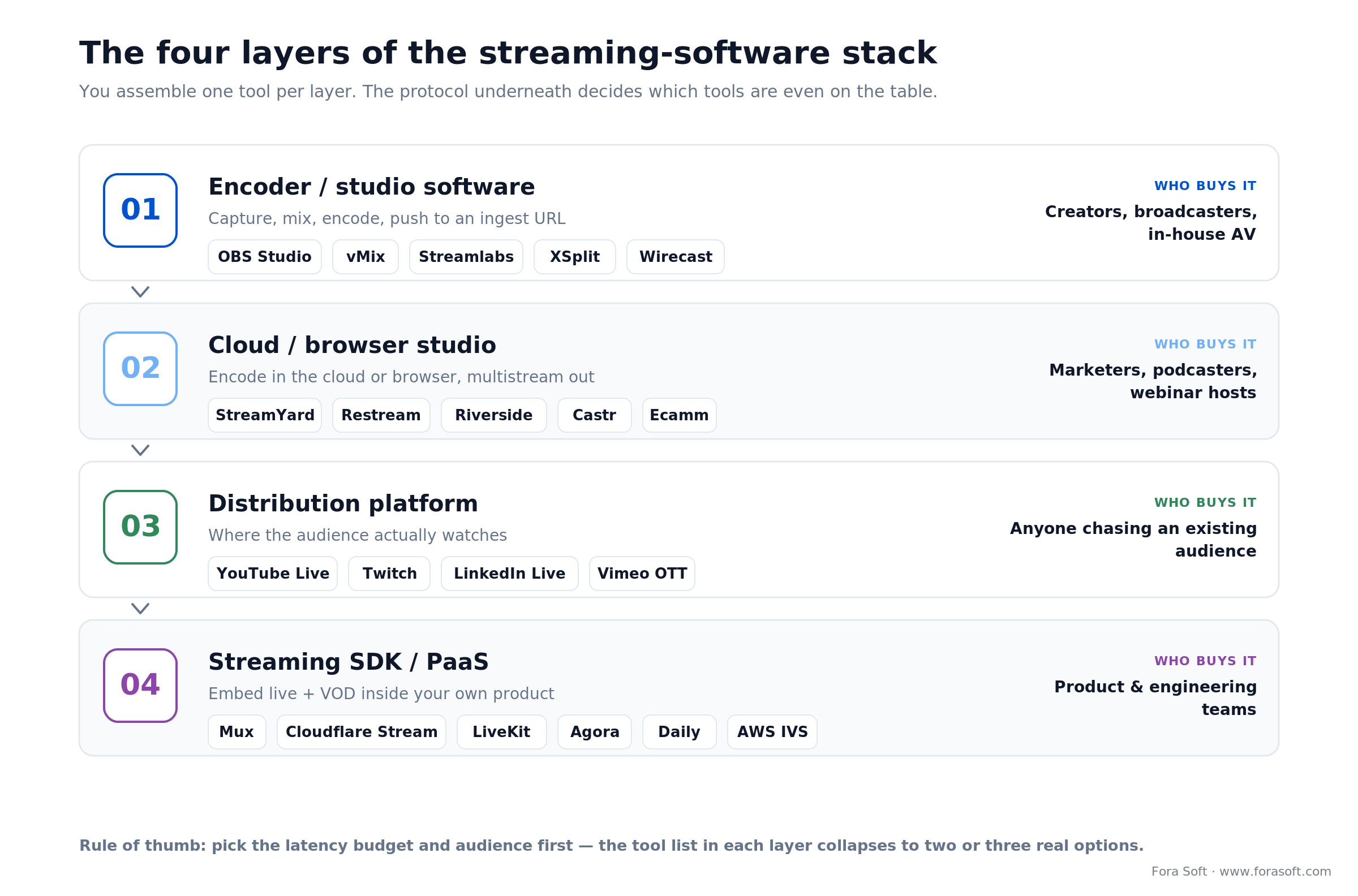Select the XSplit chip
The image size is (1358, 896).
[x=574, y=257]
